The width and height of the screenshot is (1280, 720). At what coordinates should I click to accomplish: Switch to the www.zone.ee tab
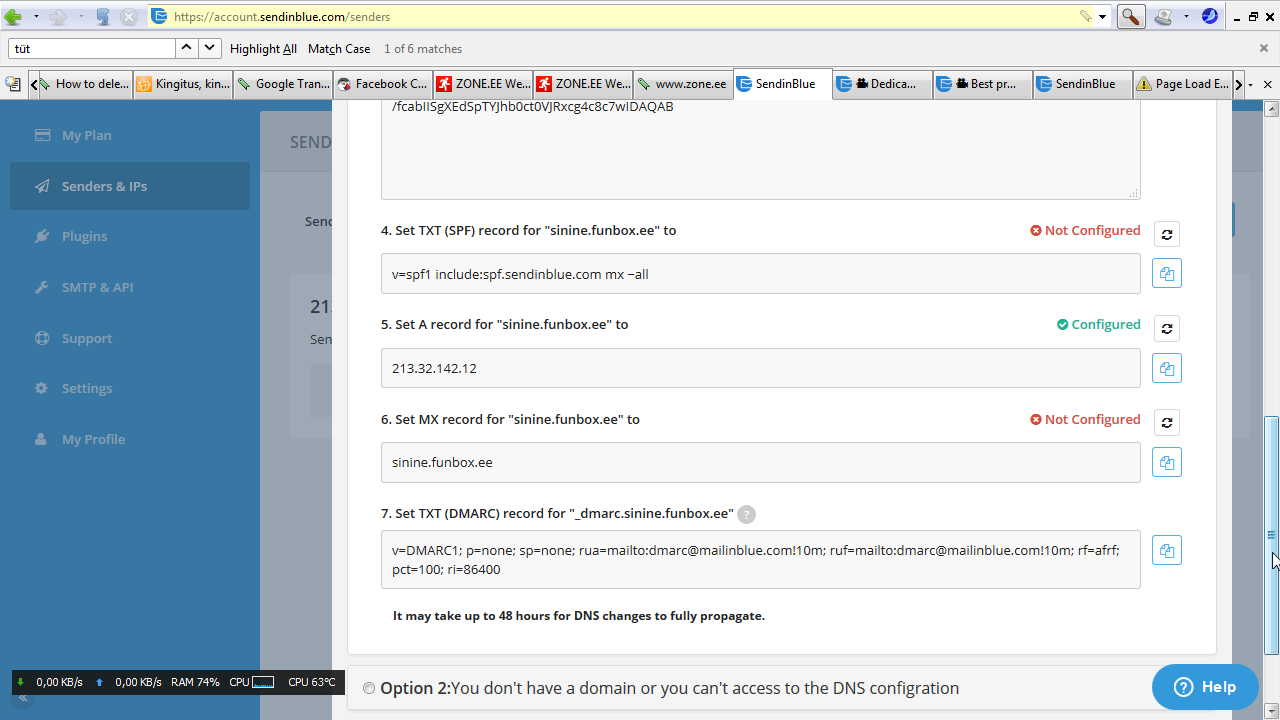tap(683, 84)
